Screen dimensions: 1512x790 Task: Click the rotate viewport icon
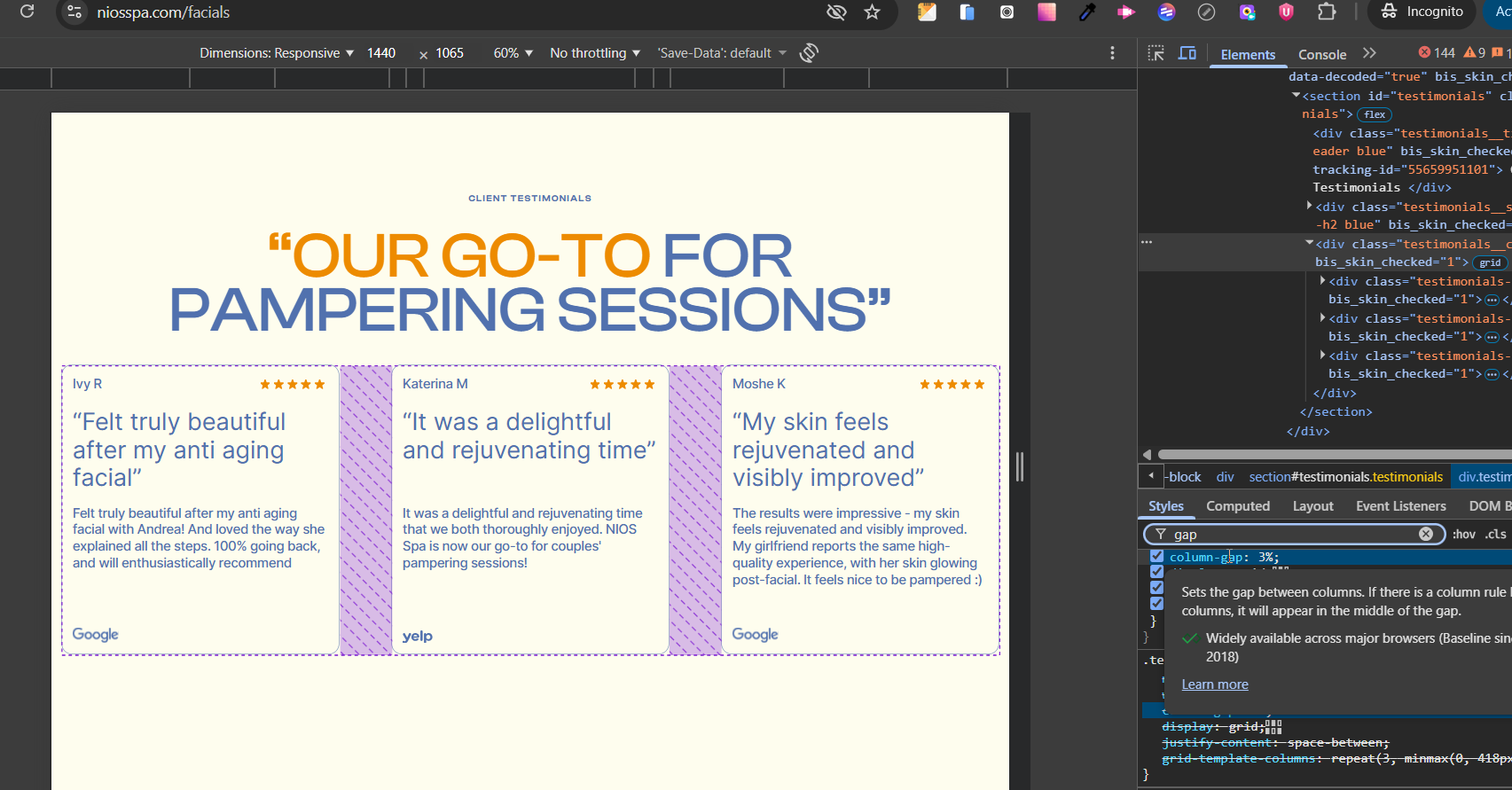(x=808, y=53)
